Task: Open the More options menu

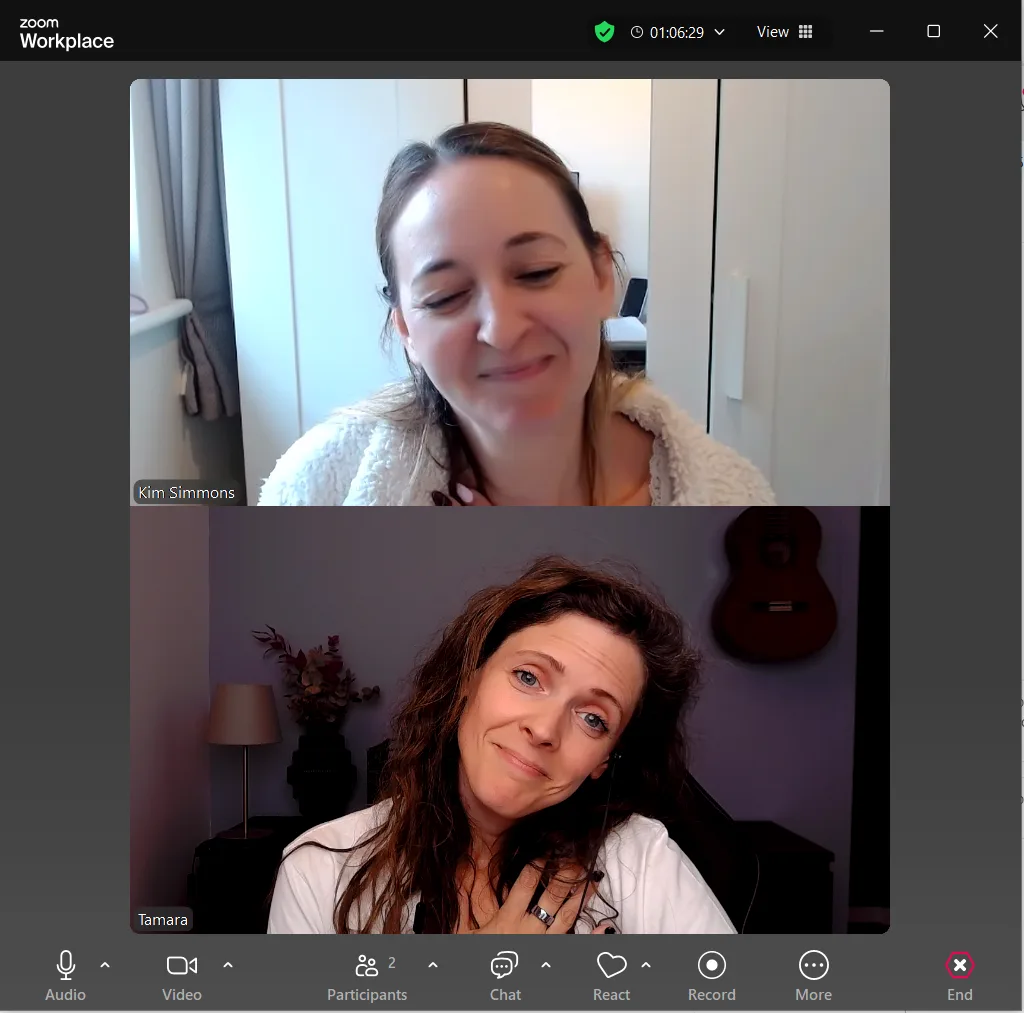Action: pyautogui.click(x=813, y=966)
